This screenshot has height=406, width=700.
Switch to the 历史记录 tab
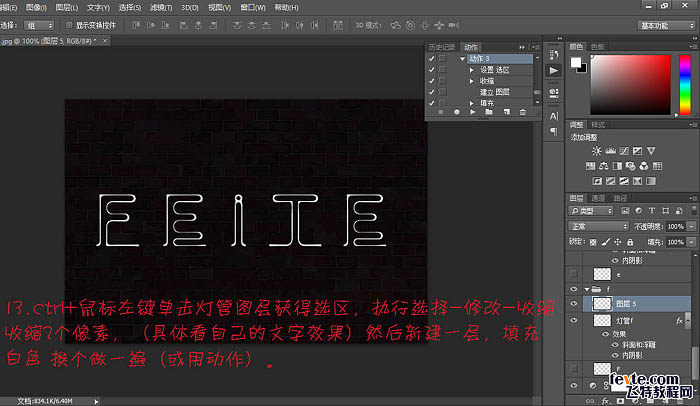click(441, 46)
